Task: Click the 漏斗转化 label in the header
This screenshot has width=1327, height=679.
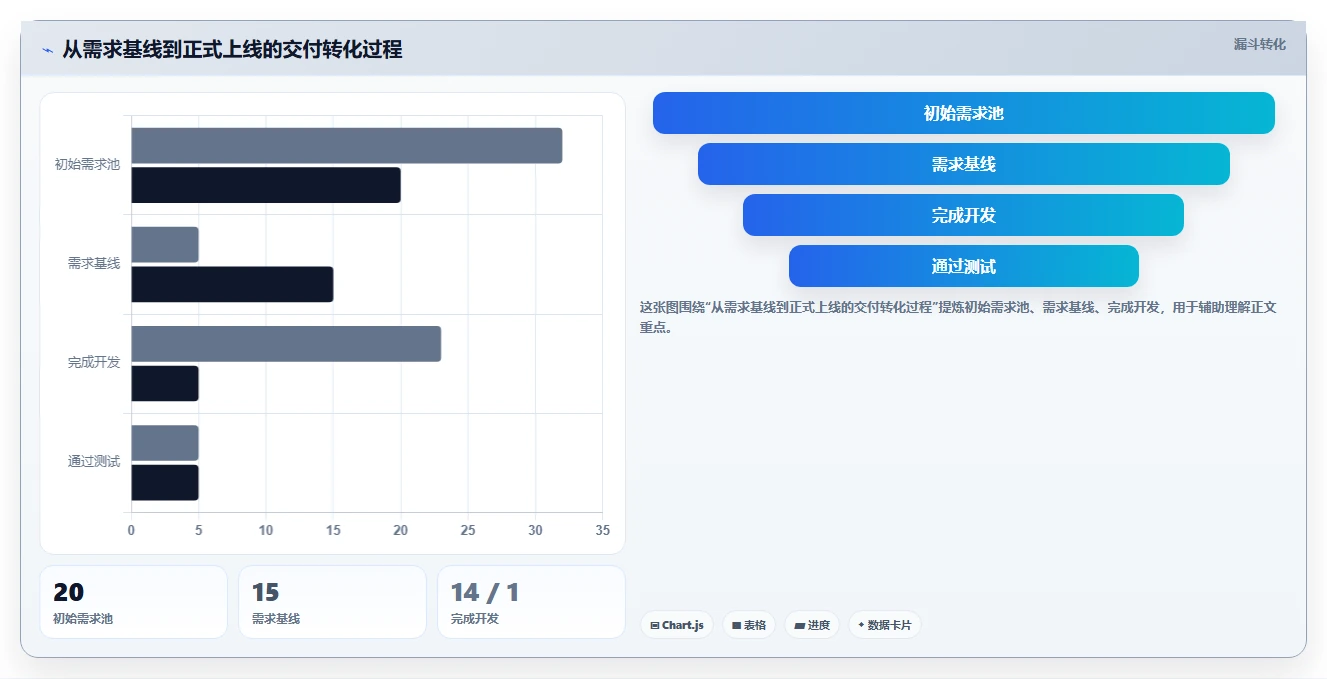Action: point(1260,44)
